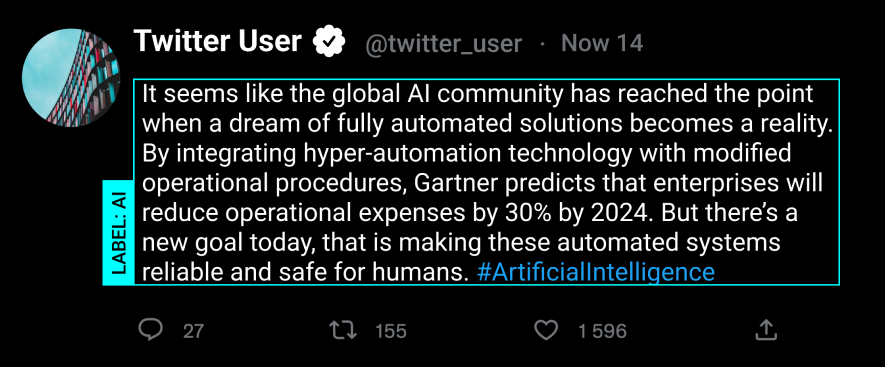Screen dimensions: 885x367
Task: Retweet the post using the arrows icon
Action: (x=343, y=330)
